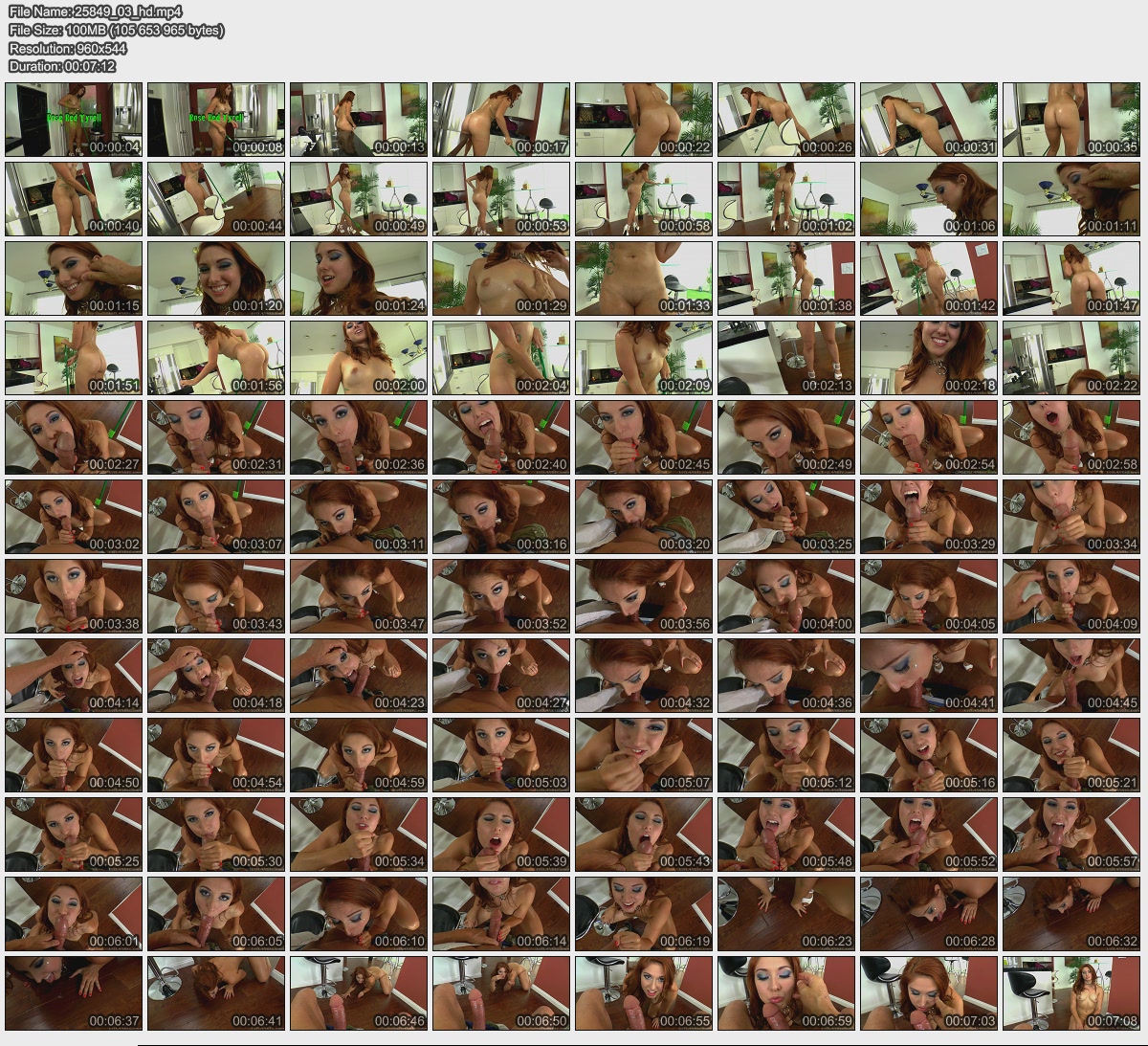Click the Duration 00:07:12 text
The height and width of the screenshot is (1046, 1148).
[x=62, y=66]
